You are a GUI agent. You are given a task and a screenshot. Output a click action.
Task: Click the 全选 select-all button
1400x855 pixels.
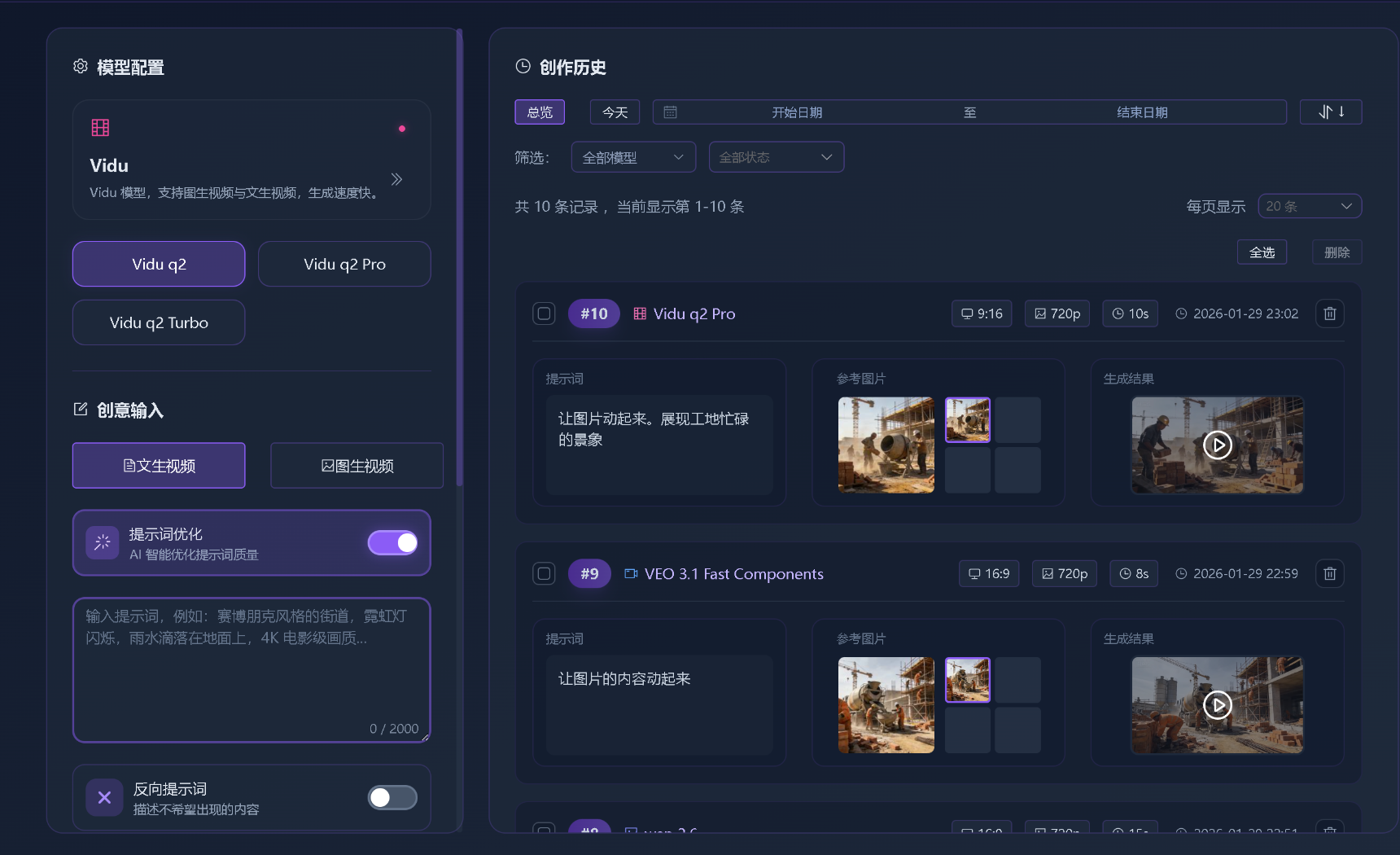(1262, 252)
